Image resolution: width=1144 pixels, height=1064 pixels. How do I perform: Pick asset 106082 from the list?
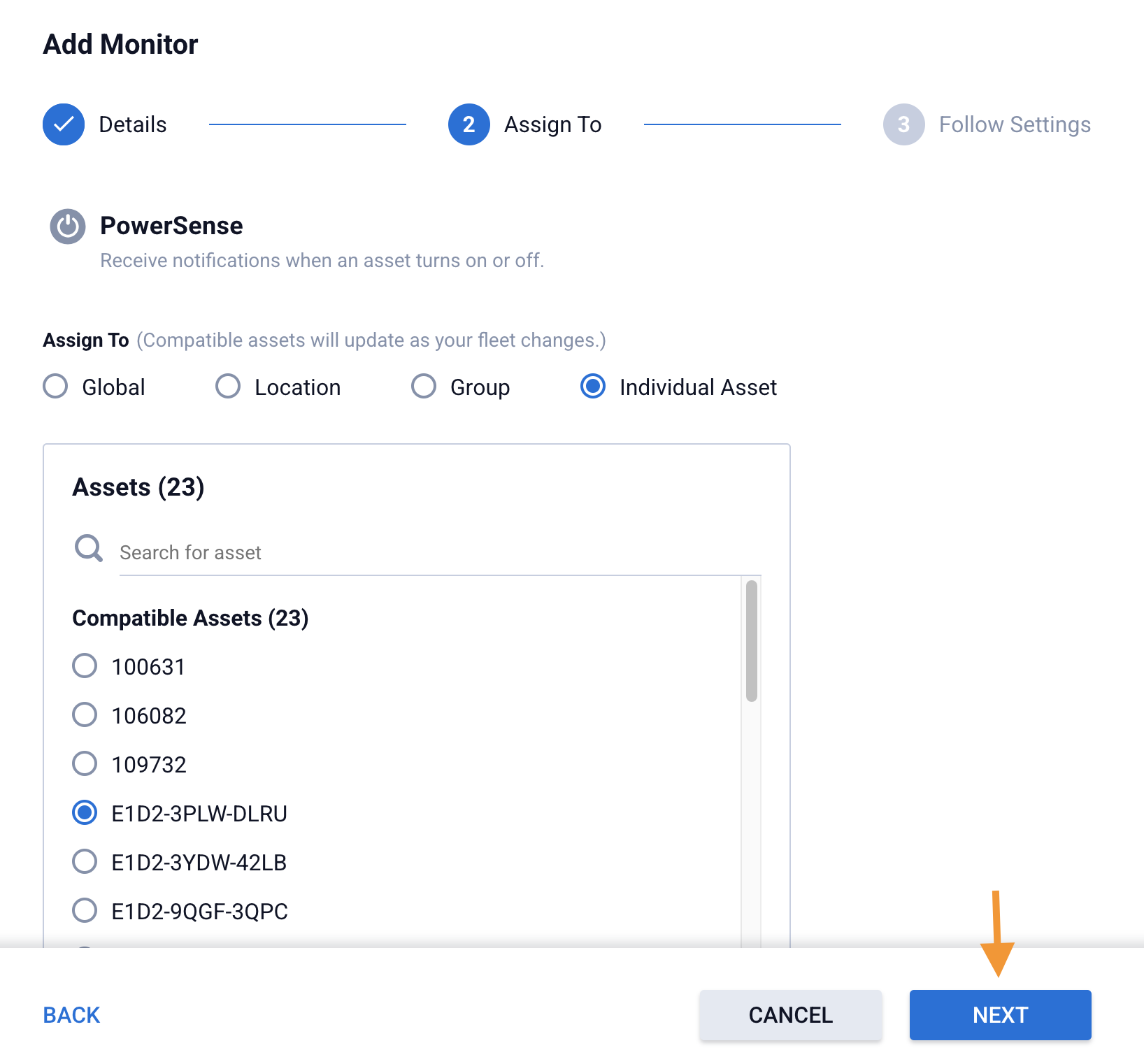pyautogui.click(x=85, y=714)
